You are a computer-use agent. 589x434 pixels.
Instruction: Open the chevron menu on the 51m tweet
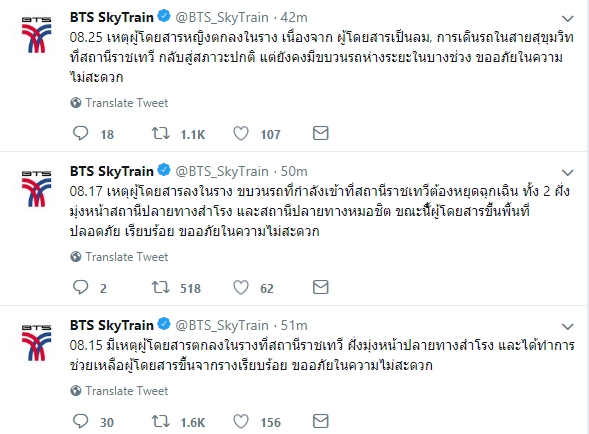point(567,327)
